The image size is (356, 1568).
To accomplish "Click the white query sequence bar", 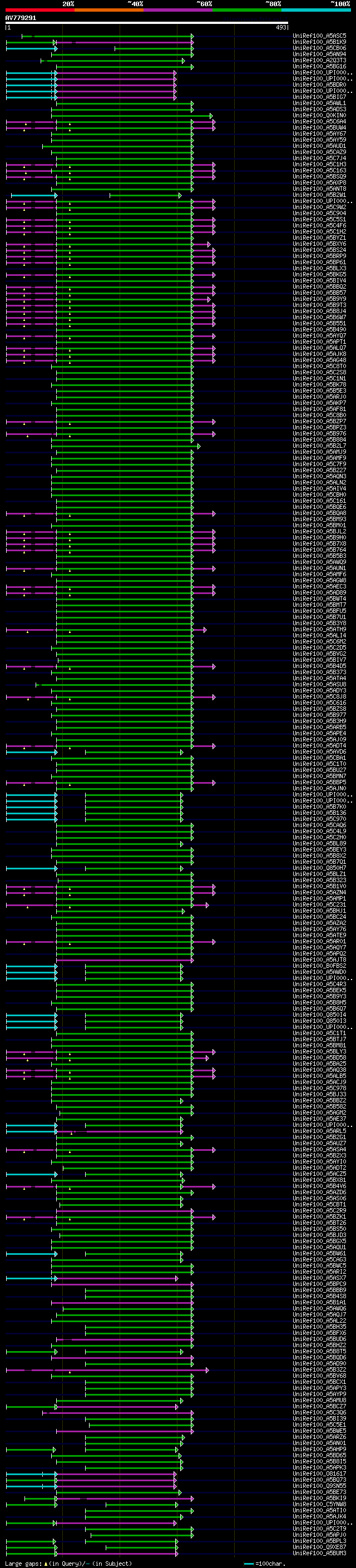I will click(147, 23).
